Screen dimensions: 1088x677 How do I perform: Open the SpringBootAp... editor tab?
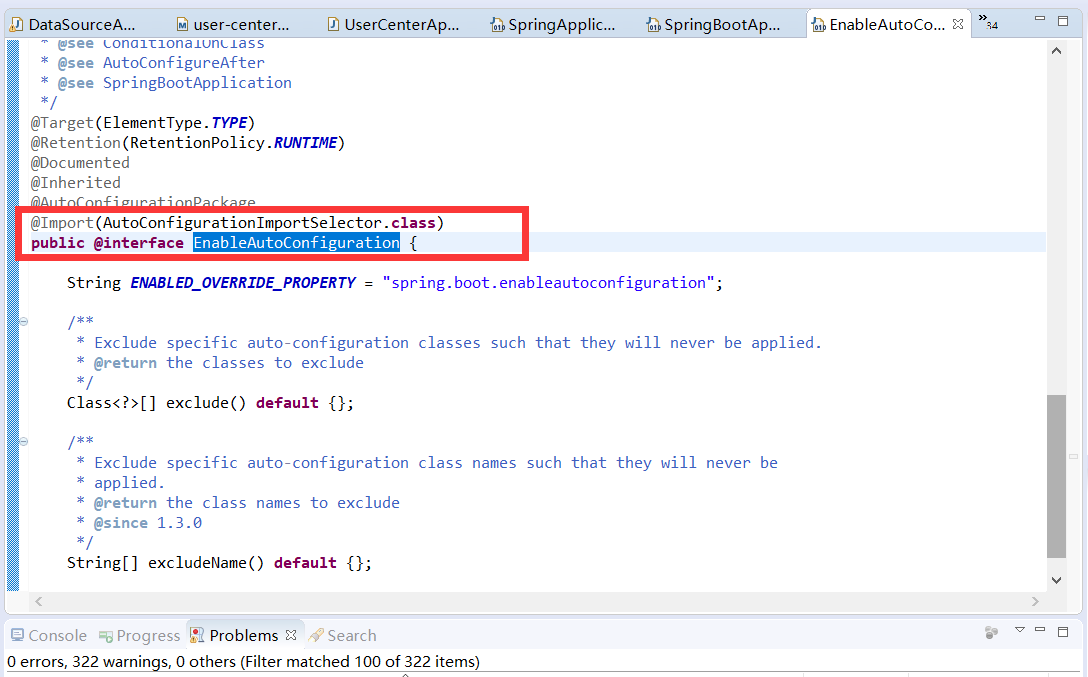713,25
